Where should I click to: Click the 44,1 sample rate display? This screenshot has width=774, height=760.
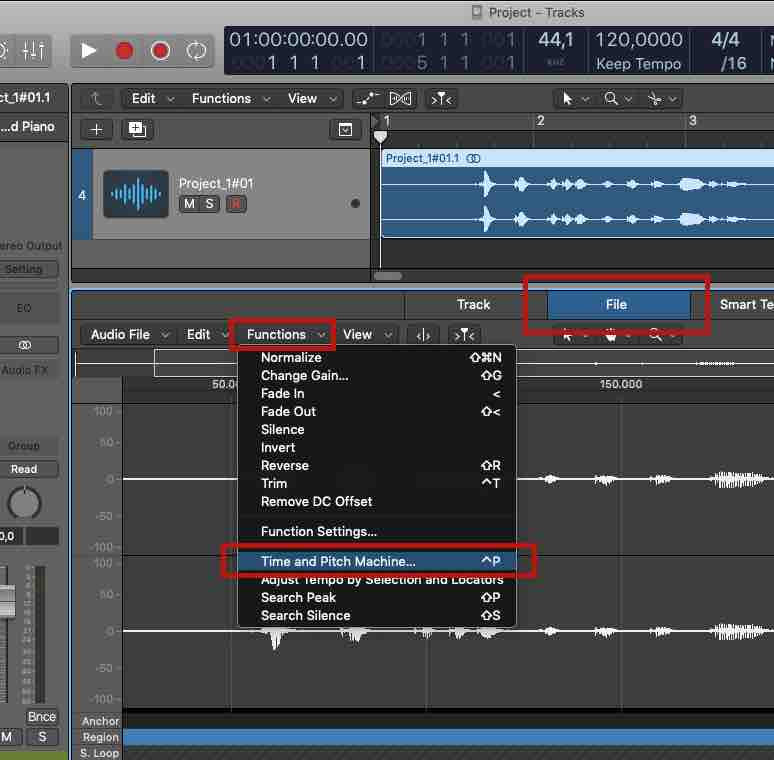(556, 39)
